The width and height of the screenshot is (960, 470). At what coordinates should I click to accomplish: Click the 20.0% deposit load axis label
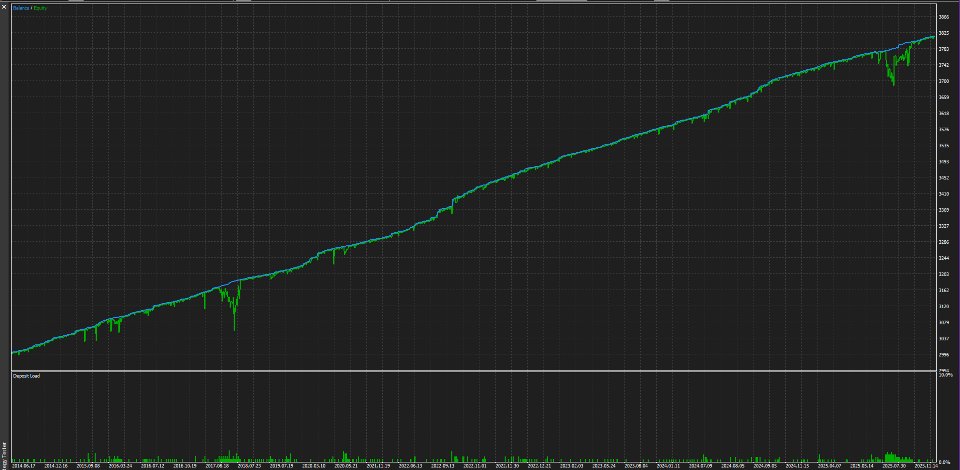point(946,375)
